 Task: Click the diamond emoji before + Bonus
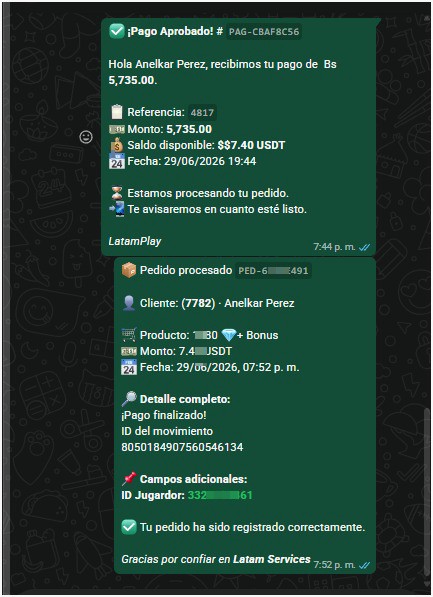click(x=228, y=335)
